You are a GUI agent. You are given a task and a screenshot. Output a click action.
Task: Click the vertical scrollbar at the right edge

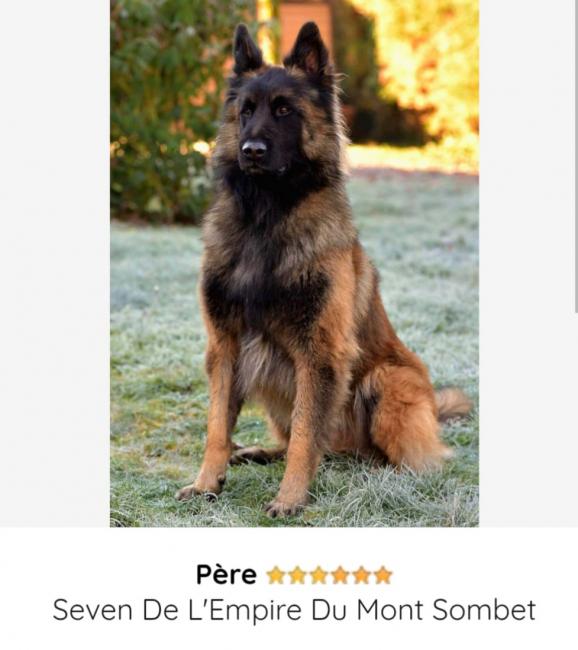576,155
